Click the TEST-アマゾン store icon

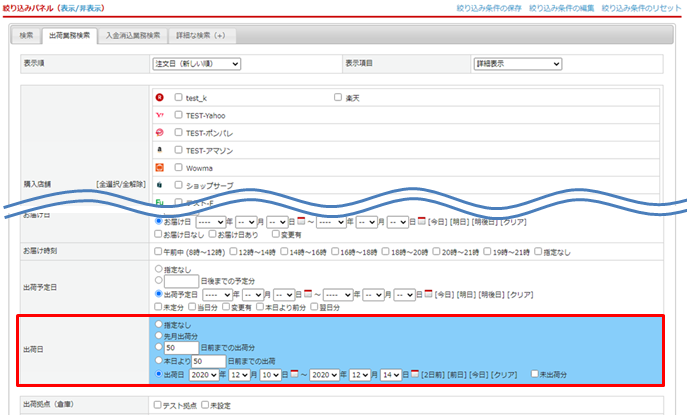pos(160,149)
